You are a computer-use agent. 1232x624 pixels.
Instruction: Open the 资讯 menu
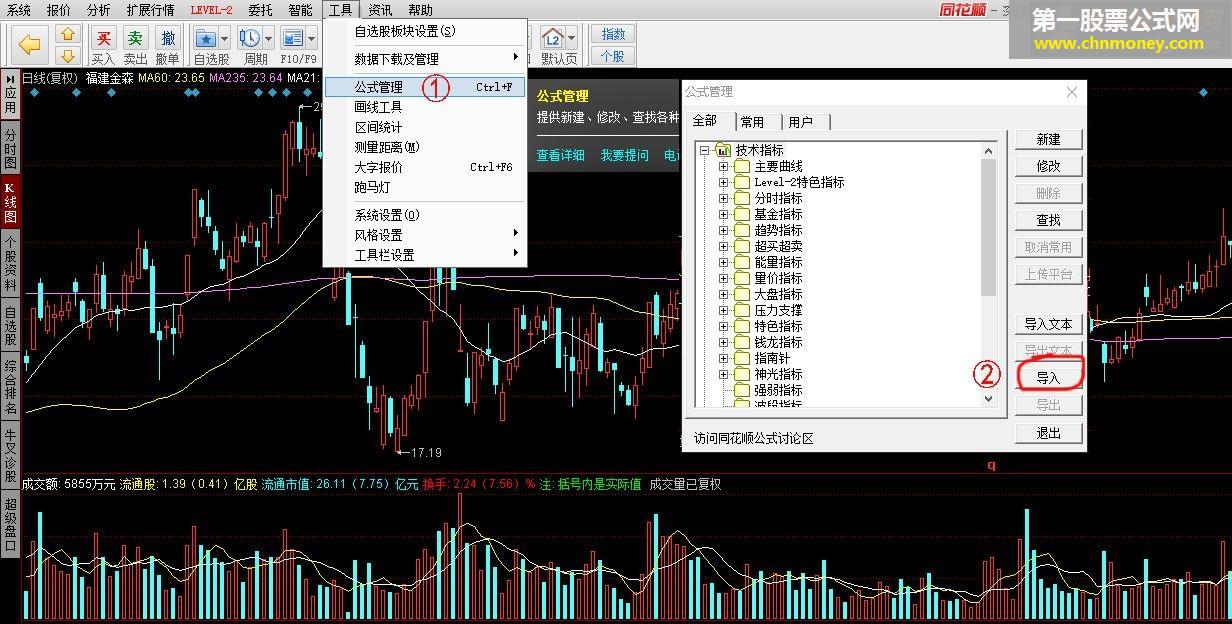click(x=380, y=10)
